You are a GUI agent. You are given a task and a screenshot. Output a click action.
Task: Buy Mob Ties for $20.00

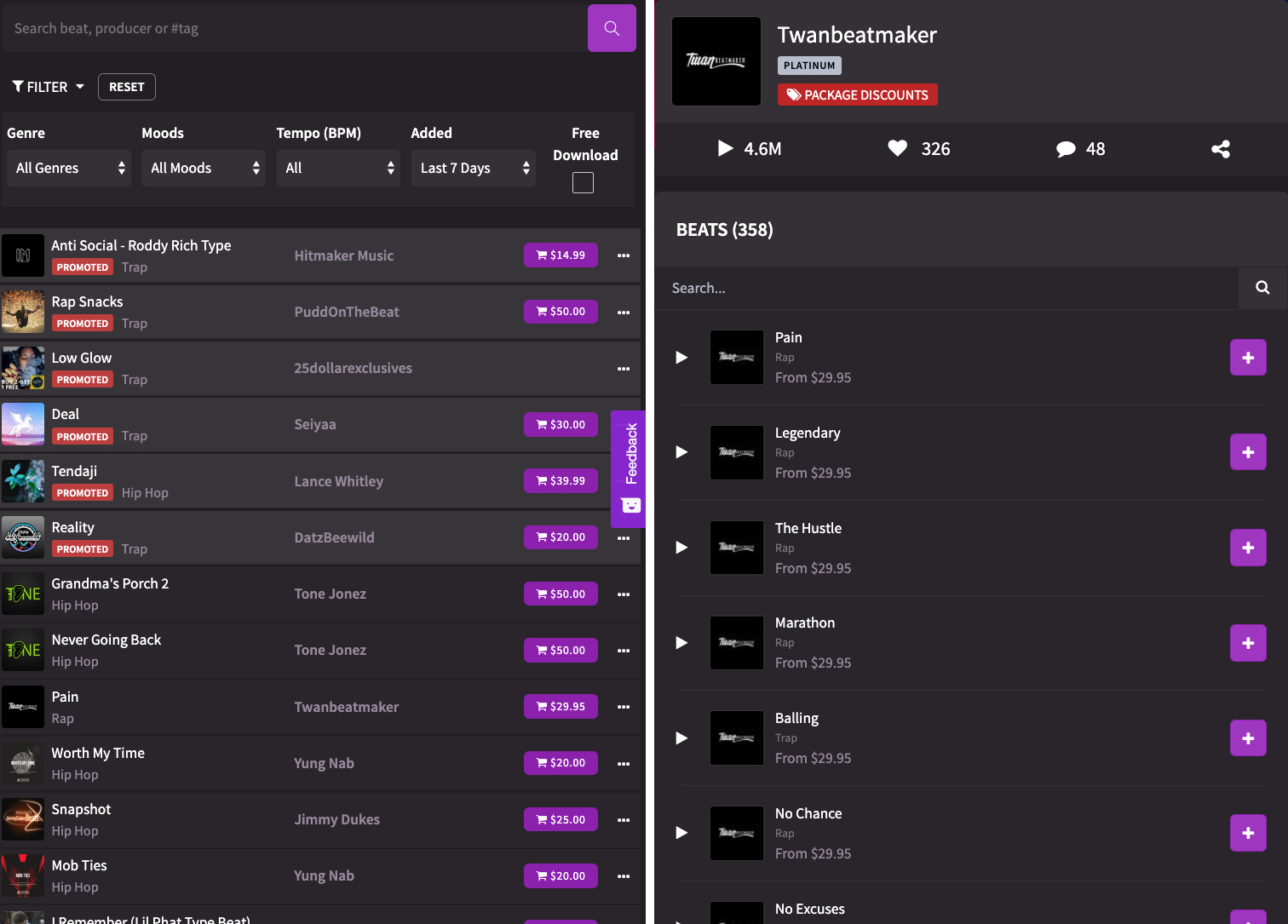pyautogui.click(x=561, y=875)
